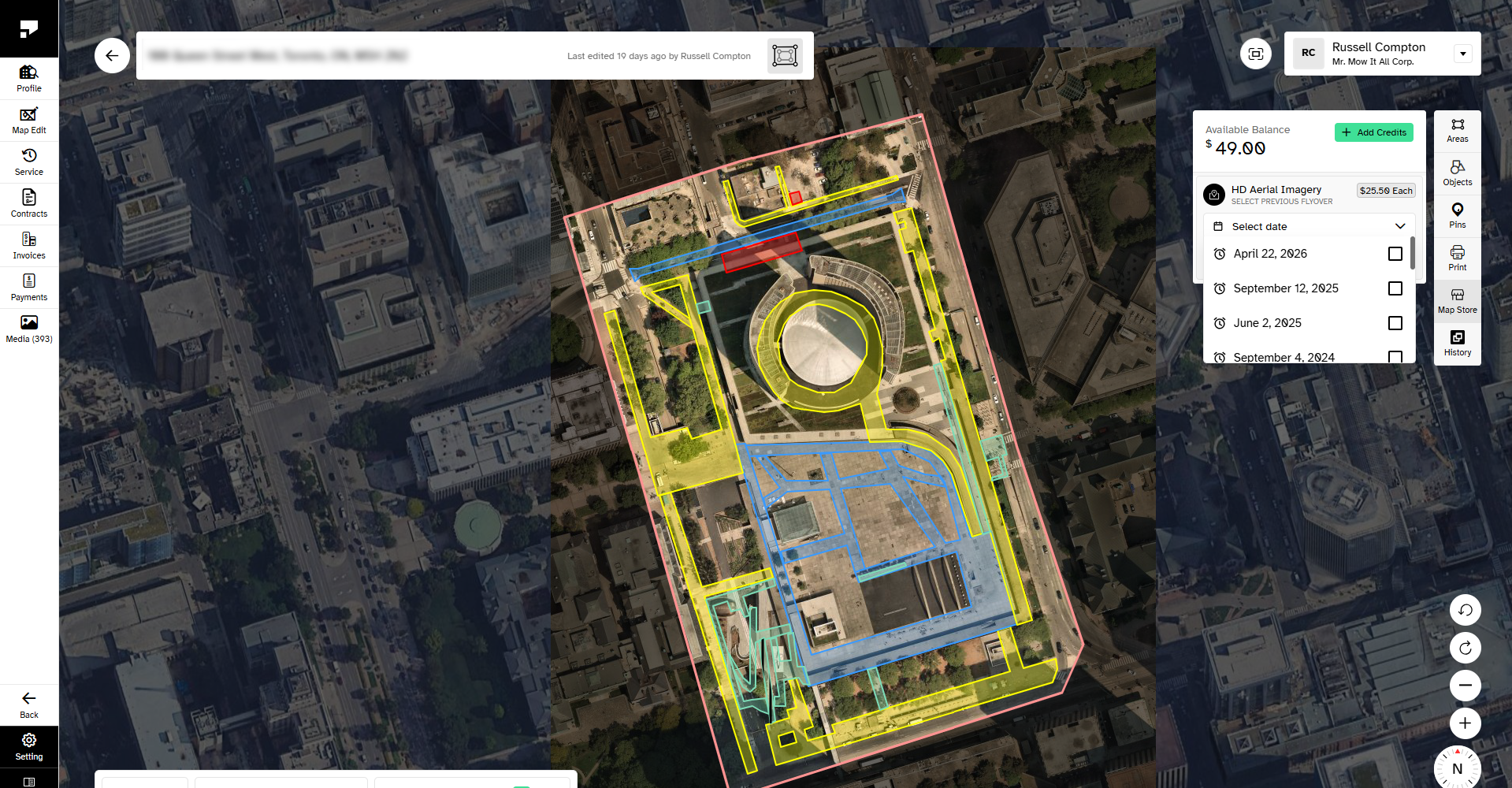The image size is (1512, 788).
Task: Check the September 12, 2025 flyover
Action: pyautogui.click(x=1395, y=288)
